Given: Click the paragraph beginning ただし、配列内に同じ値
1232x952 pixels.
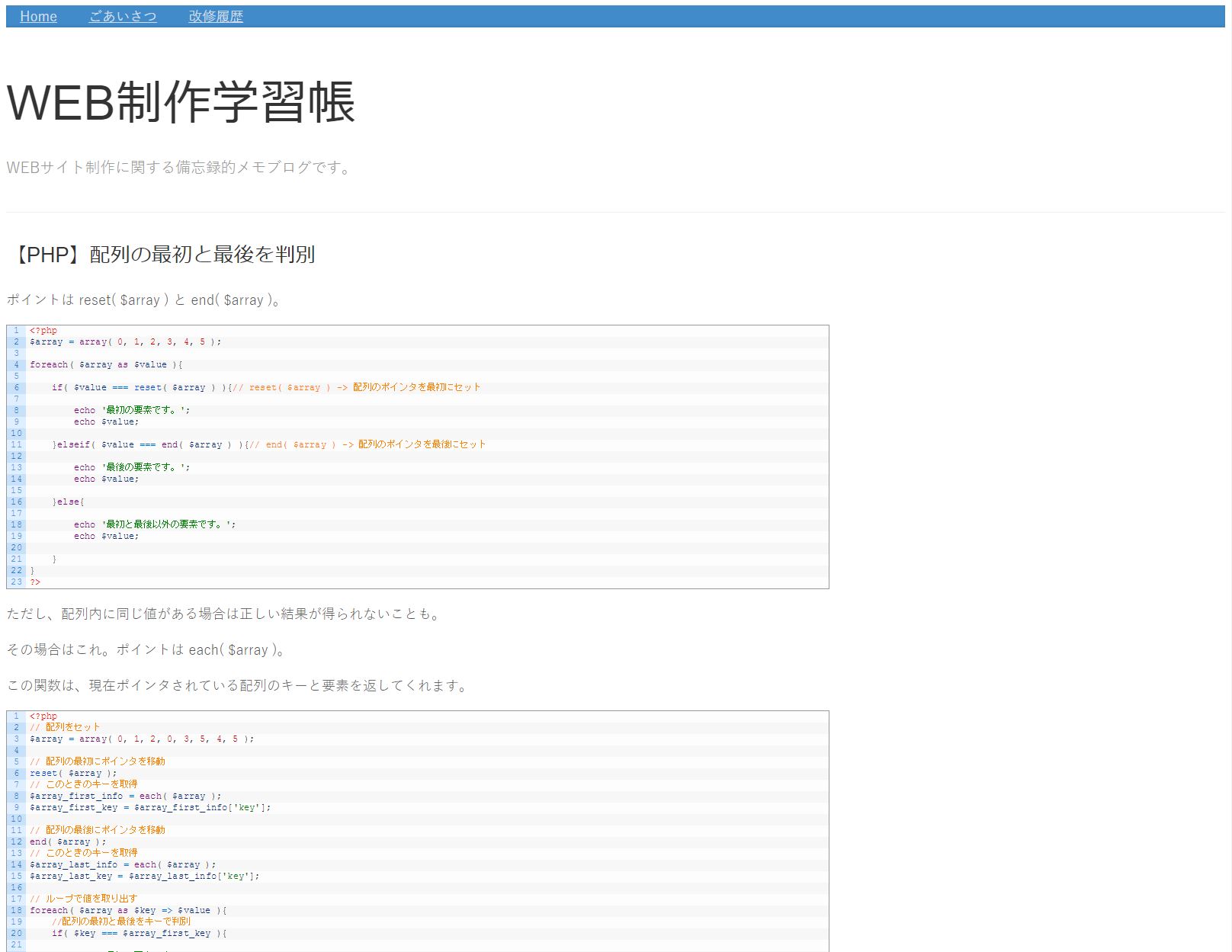Looking at the screenshot, I should tap(224, 614).
